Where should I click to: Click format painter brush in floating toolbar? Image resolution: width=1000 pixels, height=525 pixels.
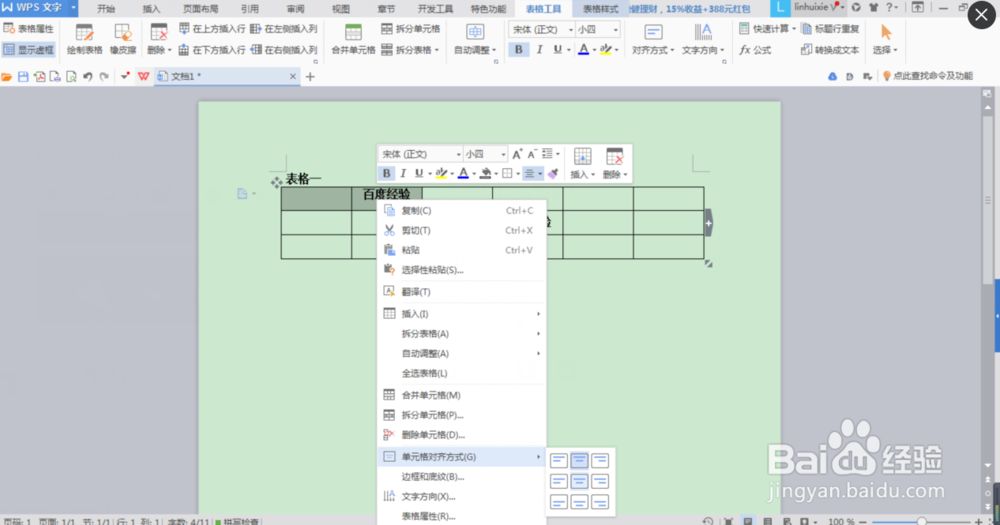[553, 173]
